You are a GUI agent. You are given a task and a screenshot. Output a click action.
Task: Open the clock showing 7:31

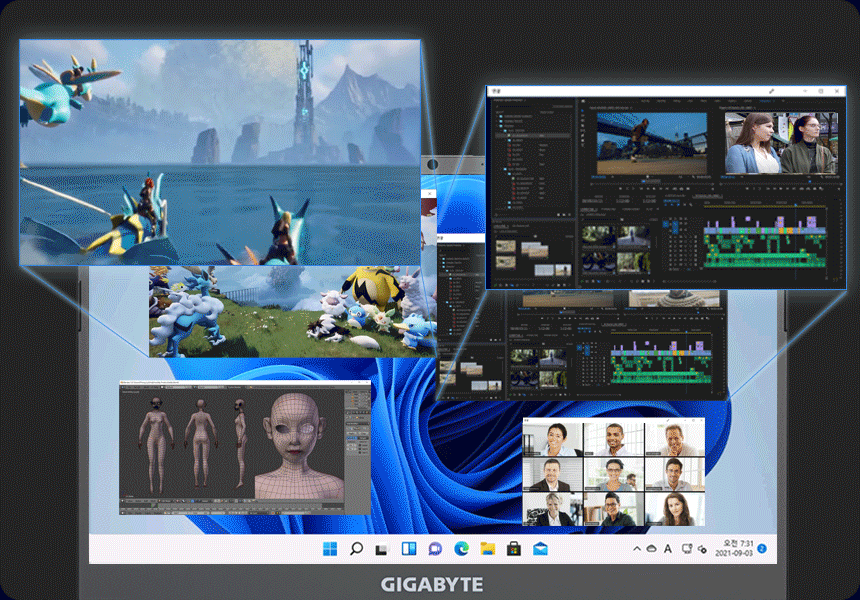pos(734,548)
